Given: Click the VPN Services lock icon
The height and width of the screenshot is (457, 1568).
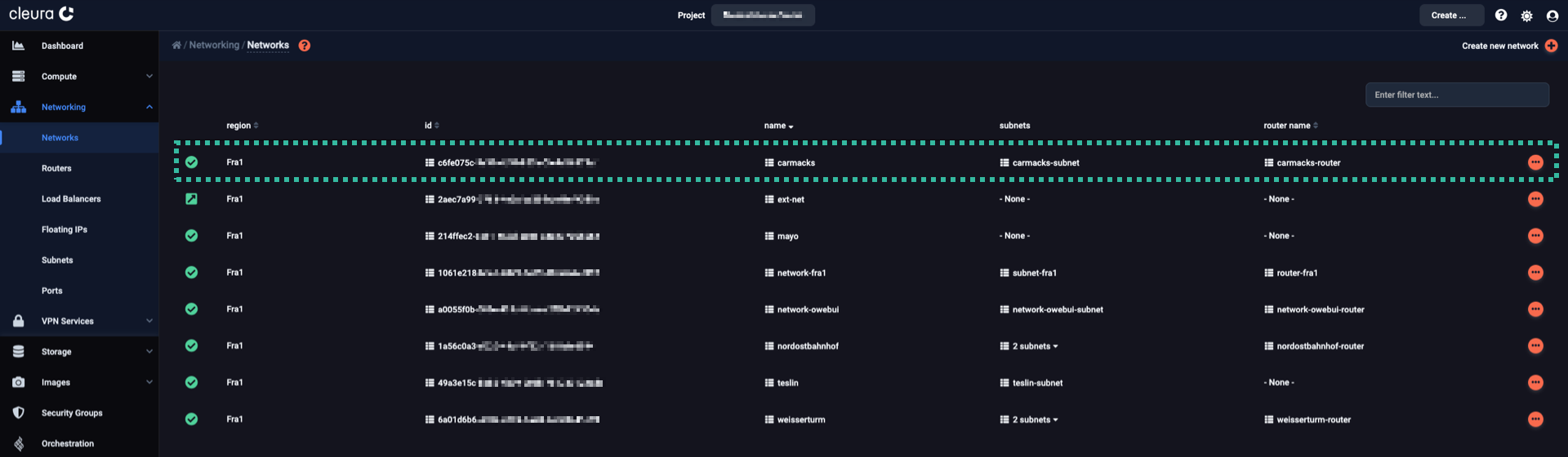Looking at the screenshot, I should point(18,322).
